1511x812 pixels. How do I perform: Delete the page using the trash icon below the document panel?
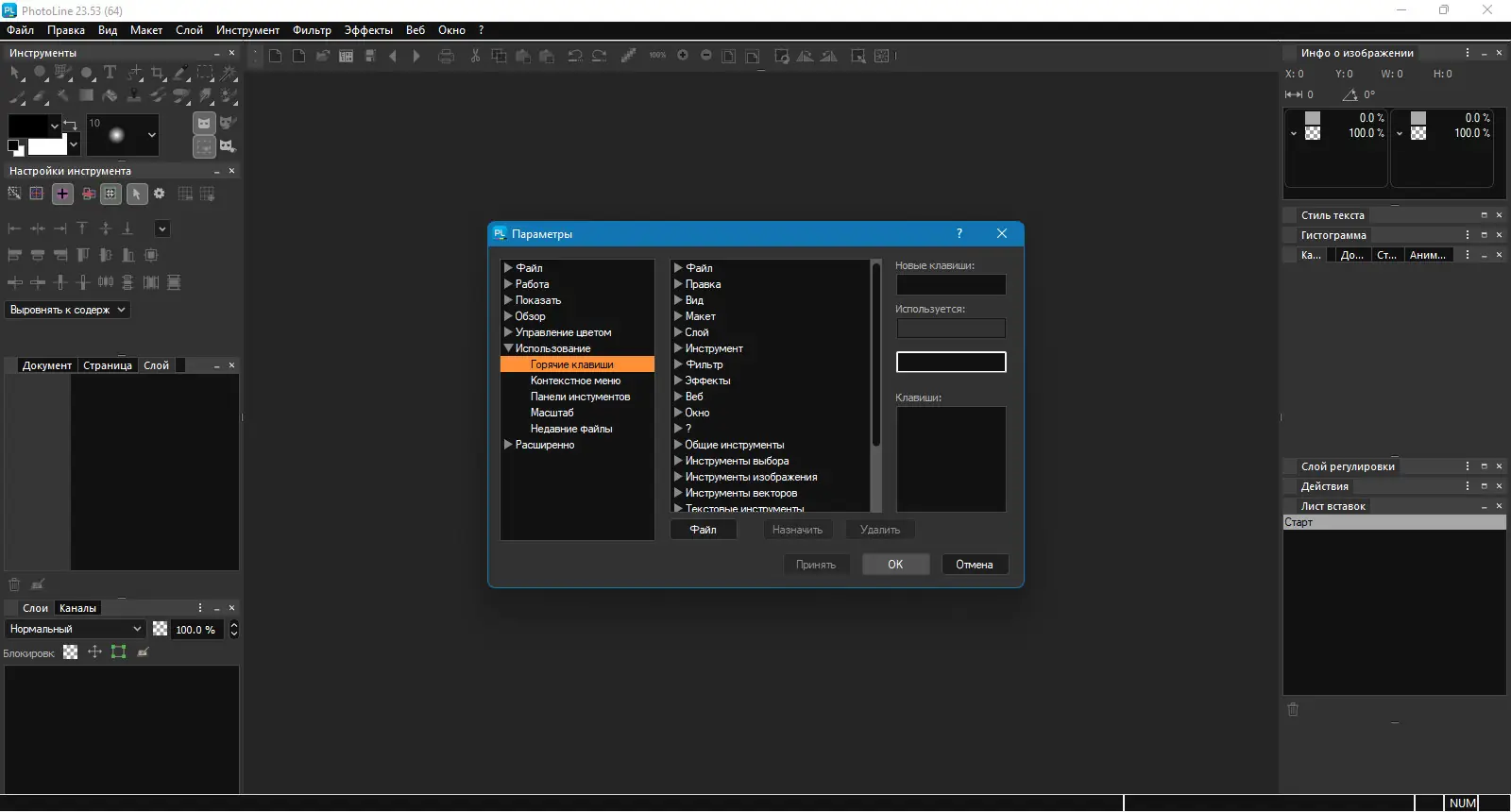14,584
